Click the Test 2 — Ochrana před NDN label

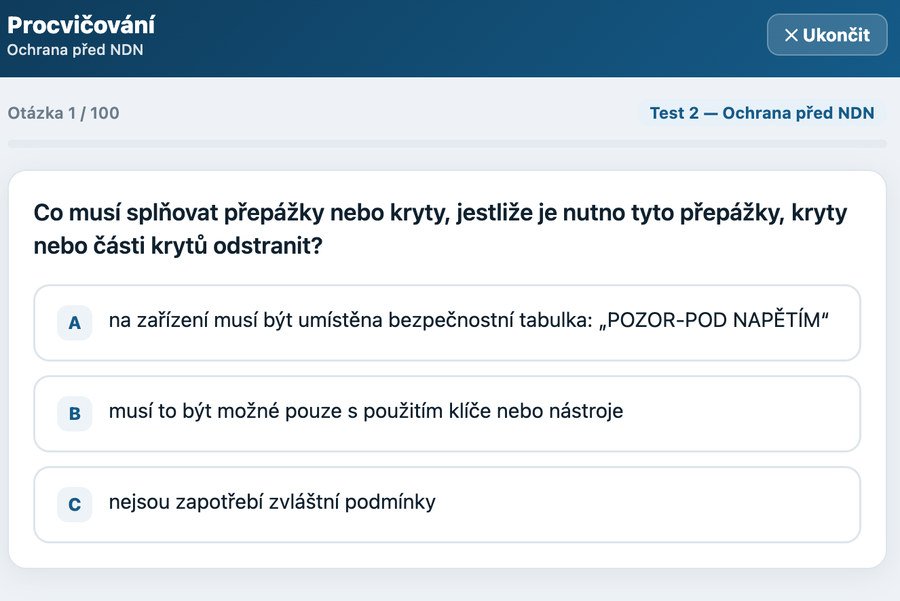tap(762, 113)
